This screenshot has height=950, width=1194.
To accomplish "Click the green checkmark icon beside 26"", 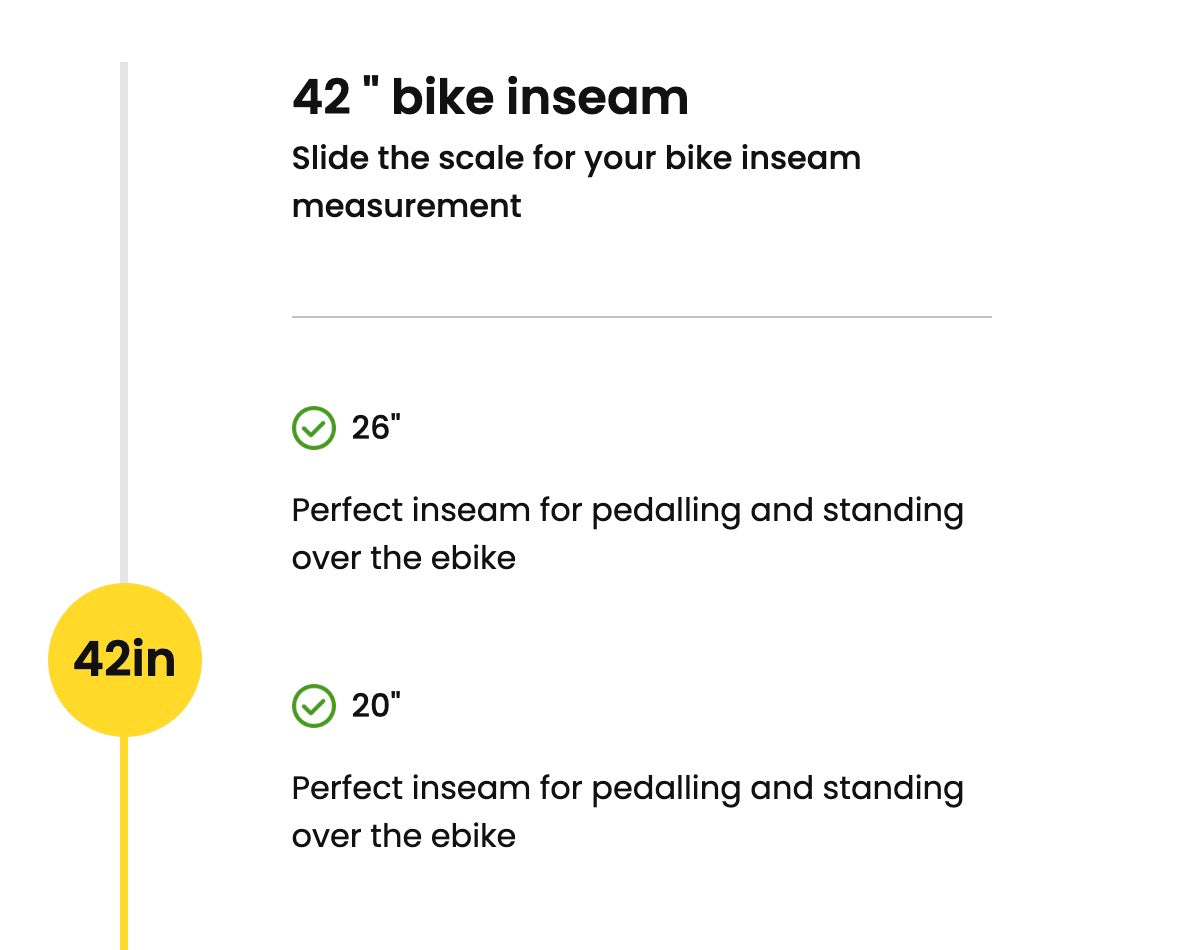I will coord(313,428).
